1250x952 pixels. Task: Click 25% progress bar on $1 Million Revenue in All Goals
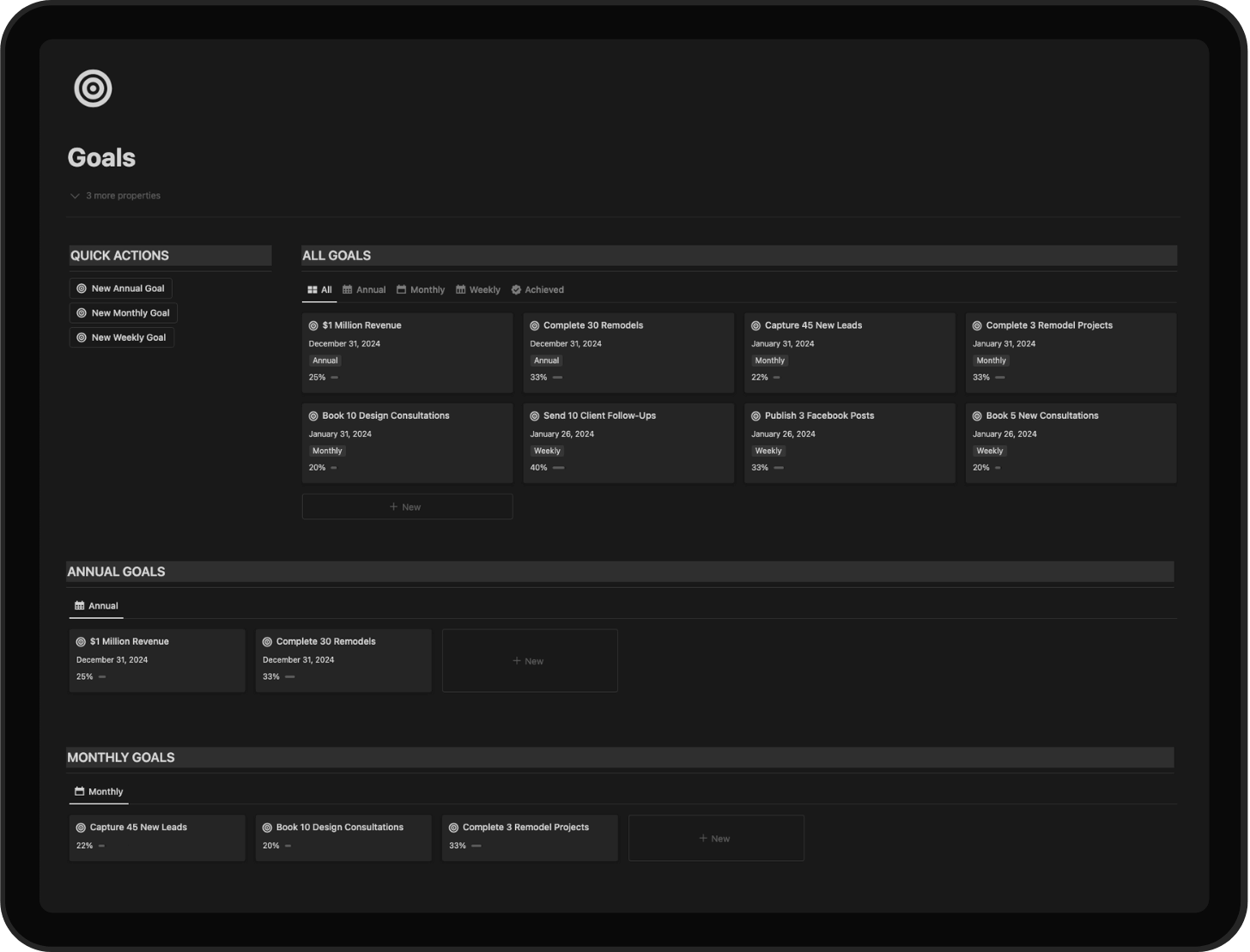point(335,378)
